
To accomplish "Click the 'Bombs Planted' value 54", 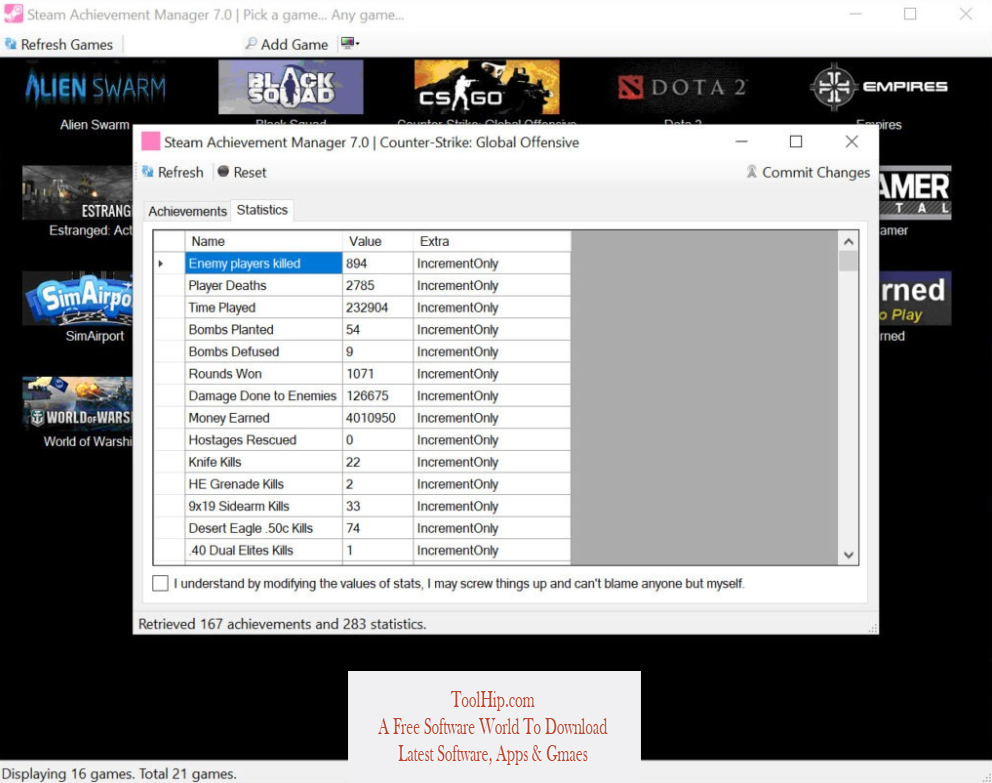I will pyautogui.click(x=378, y=330).
